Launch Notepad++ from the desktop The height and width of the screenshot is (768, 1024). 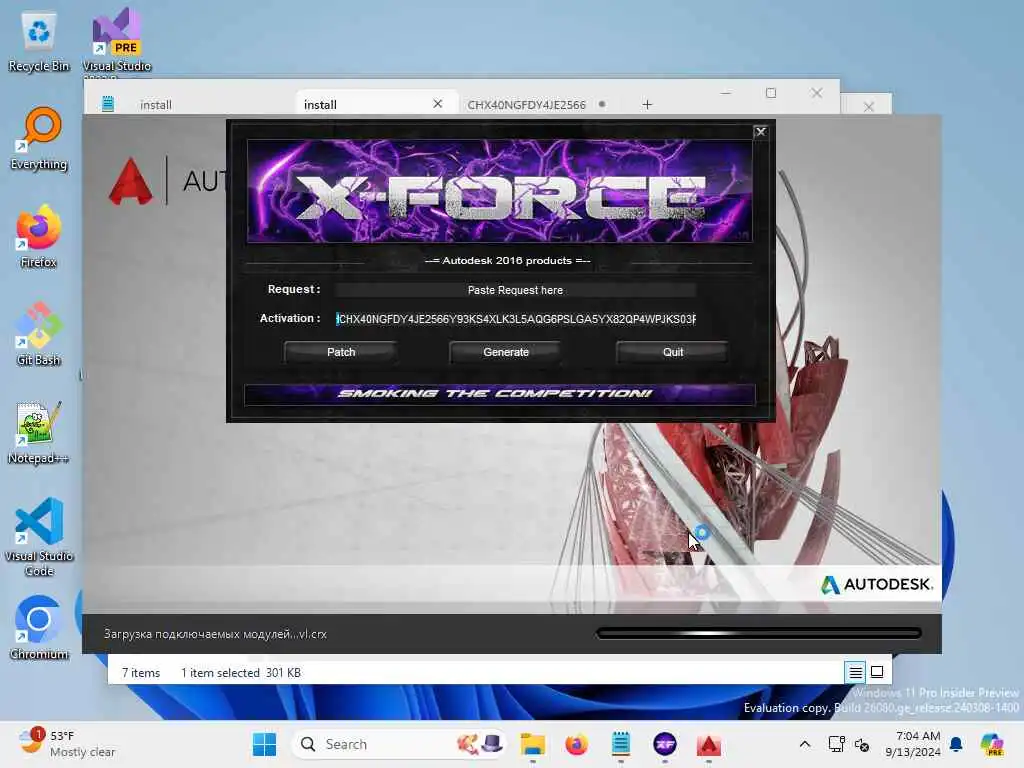point(39,432)
